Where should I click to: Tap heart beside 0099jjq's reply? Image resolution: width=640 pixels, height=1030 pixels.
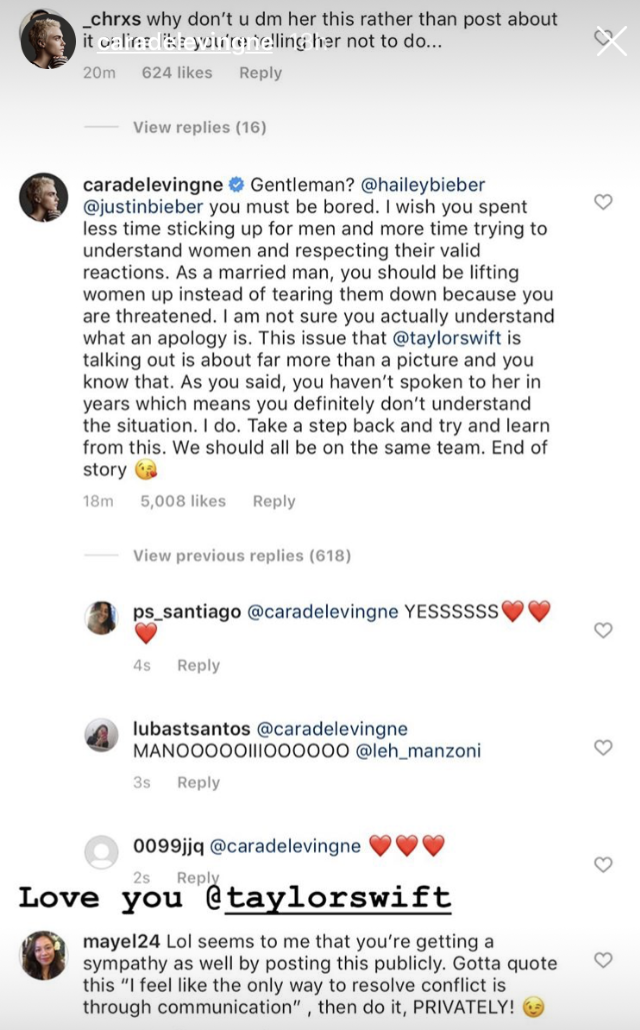point(603,864)
